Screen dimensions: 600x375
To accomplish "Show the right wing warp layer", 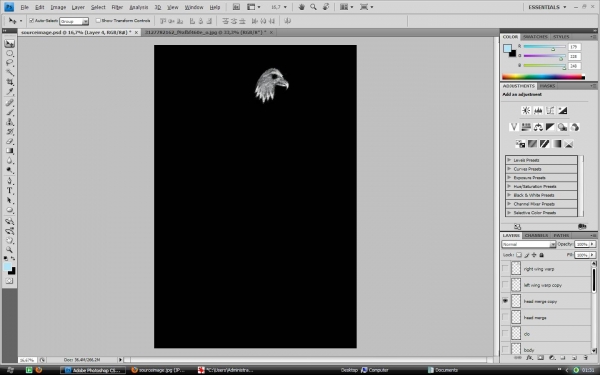I will coord(505,269).
